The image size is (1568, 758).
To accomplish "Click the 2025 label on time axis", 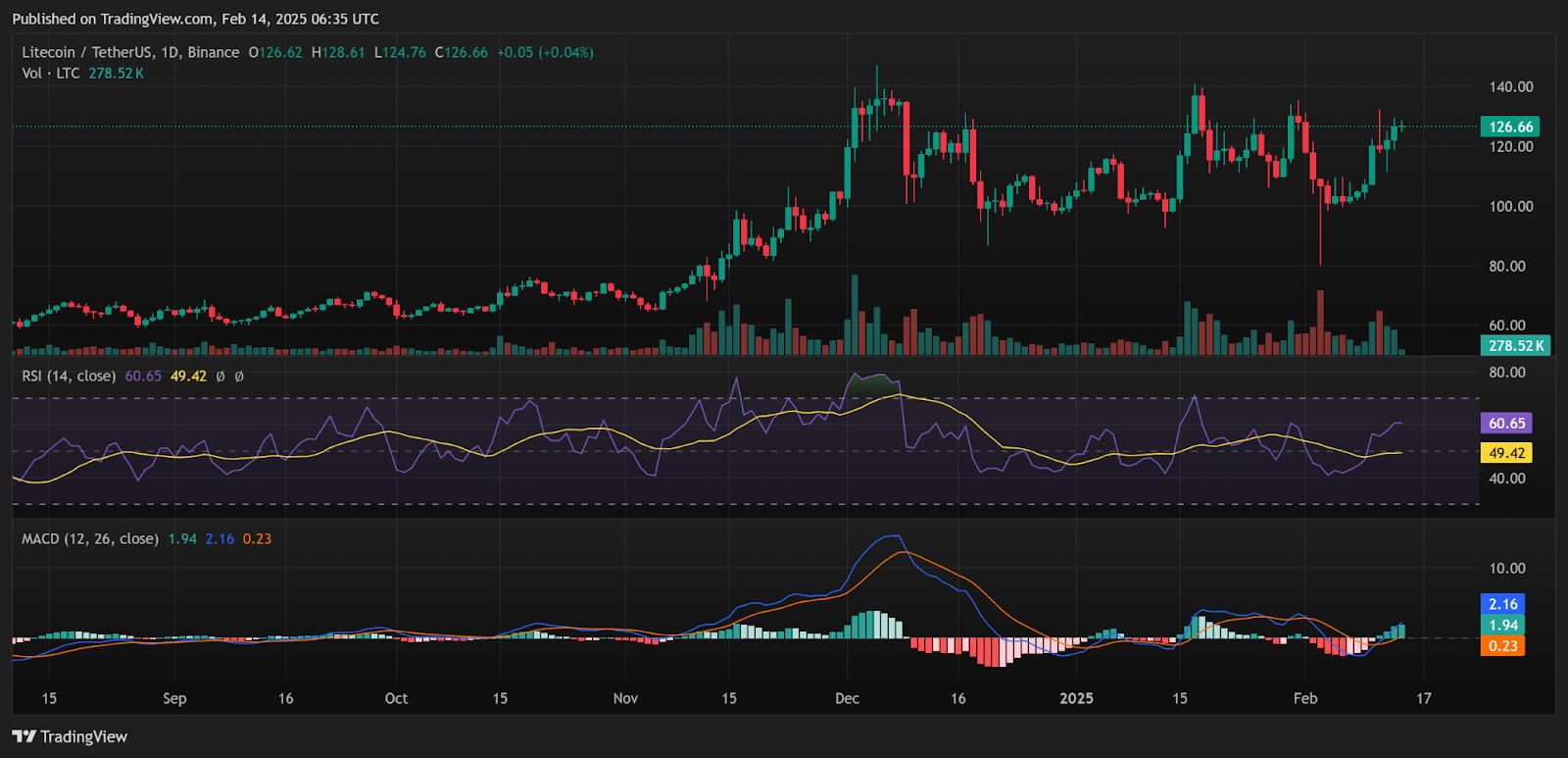I will [x=1076, y=698].
